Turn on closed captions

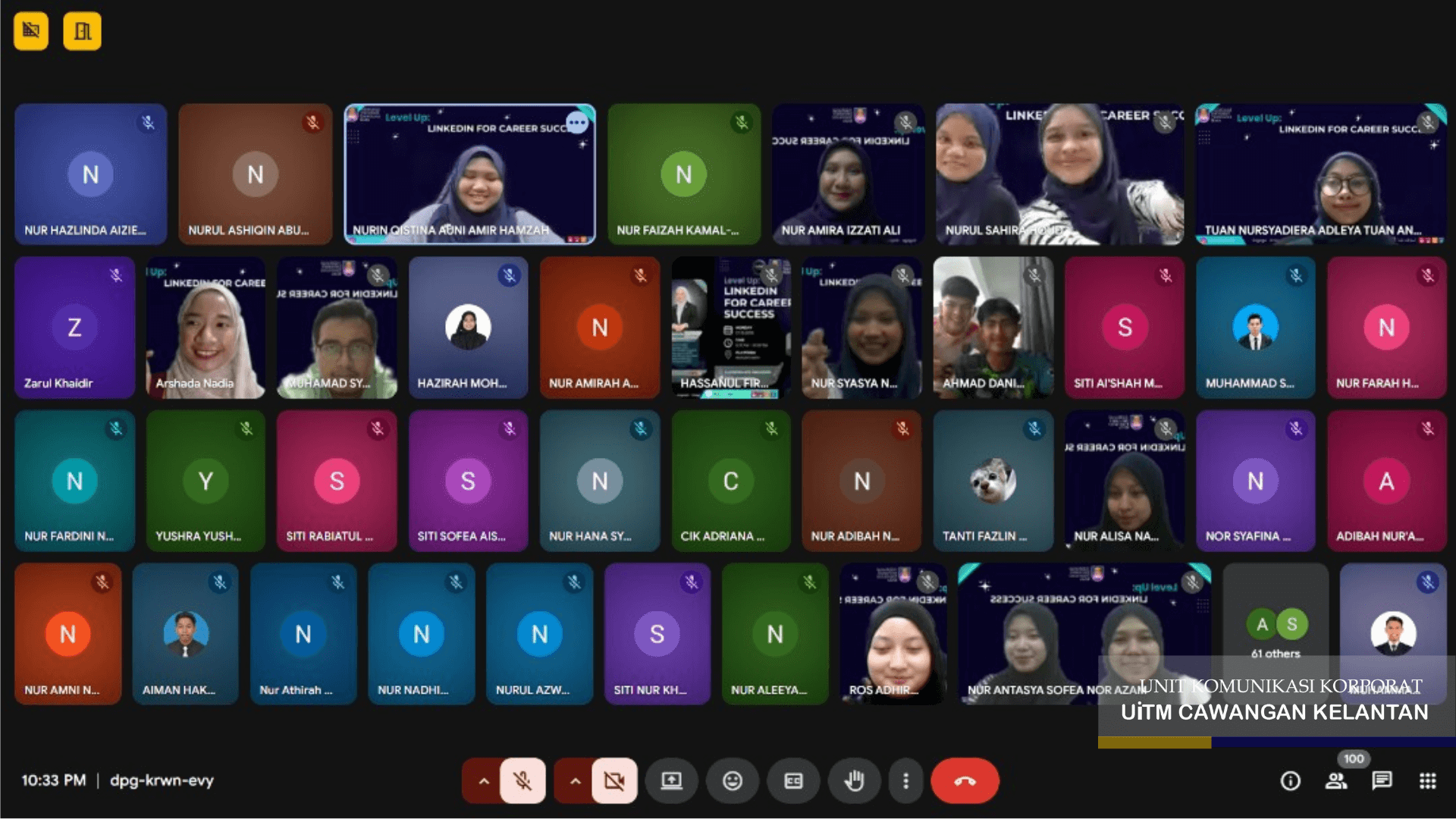(793, 780)
